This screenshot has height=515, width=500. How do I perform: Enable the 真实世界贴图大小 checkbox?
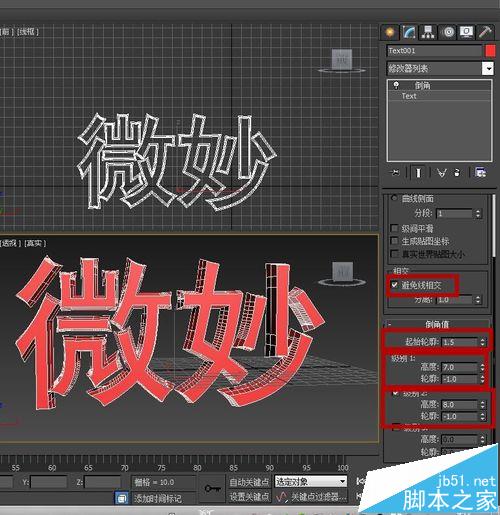(x=394, y=254)
